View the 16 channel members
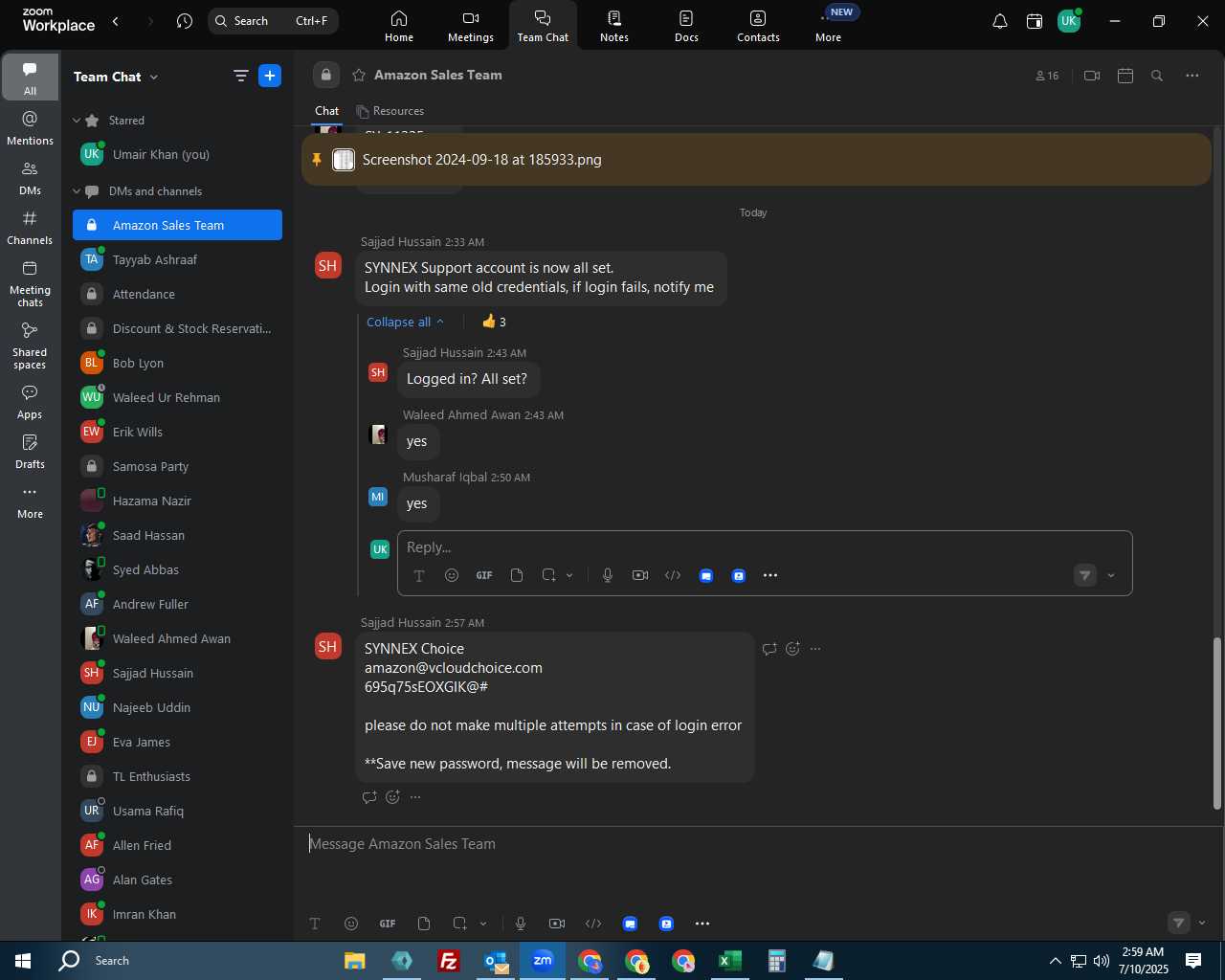 (1047, 76)
